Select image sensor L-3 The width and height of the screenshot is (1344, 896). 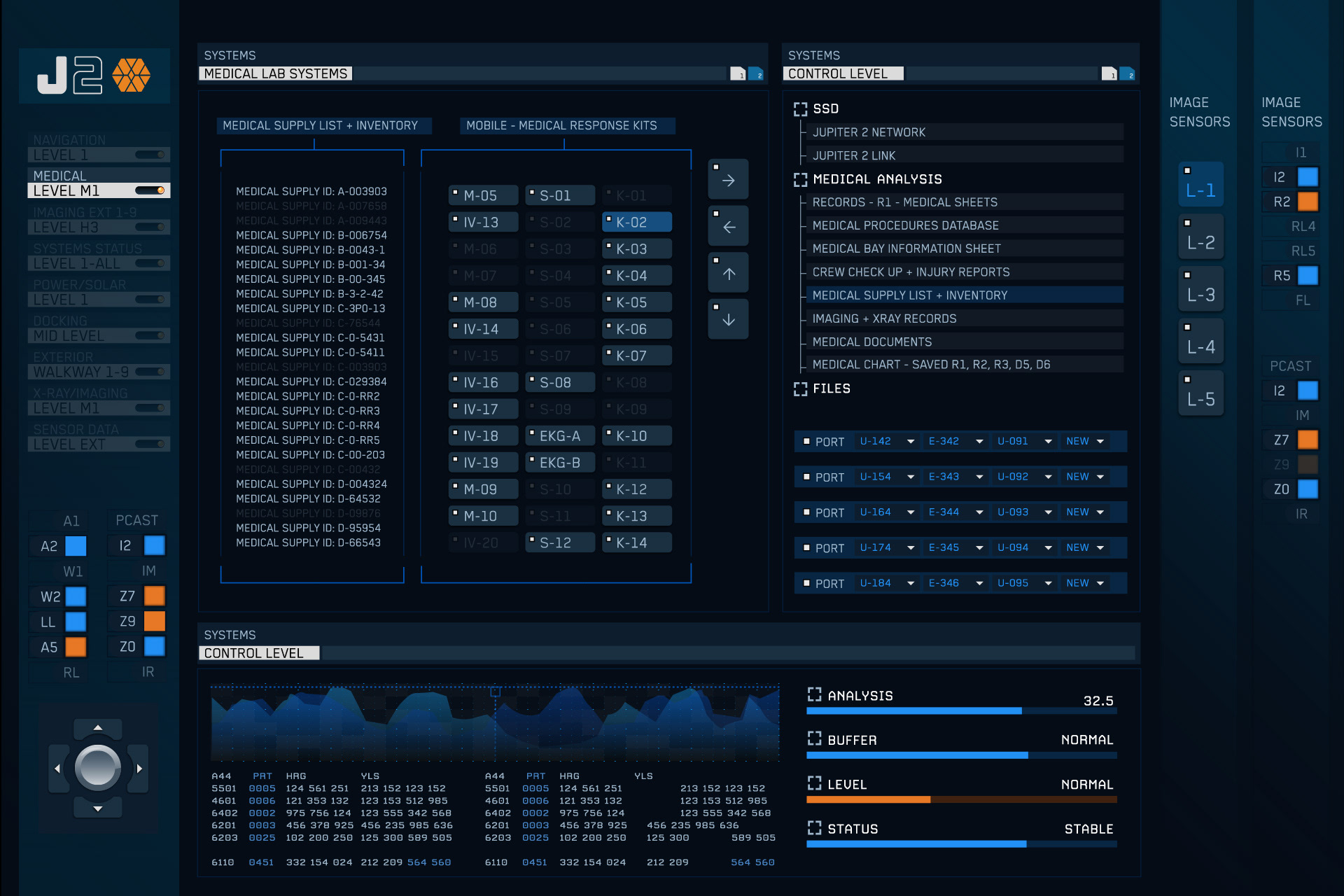1200,289
